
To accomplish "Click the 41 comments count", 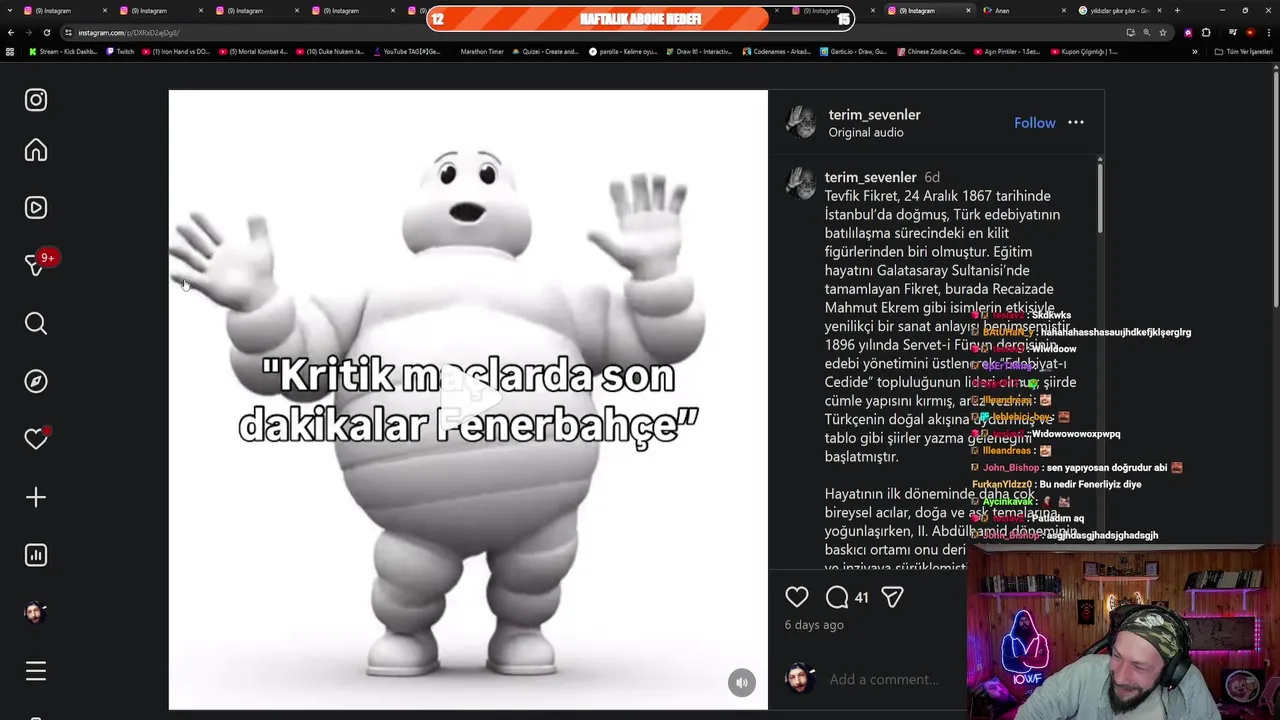I will (x=861, y=598).
